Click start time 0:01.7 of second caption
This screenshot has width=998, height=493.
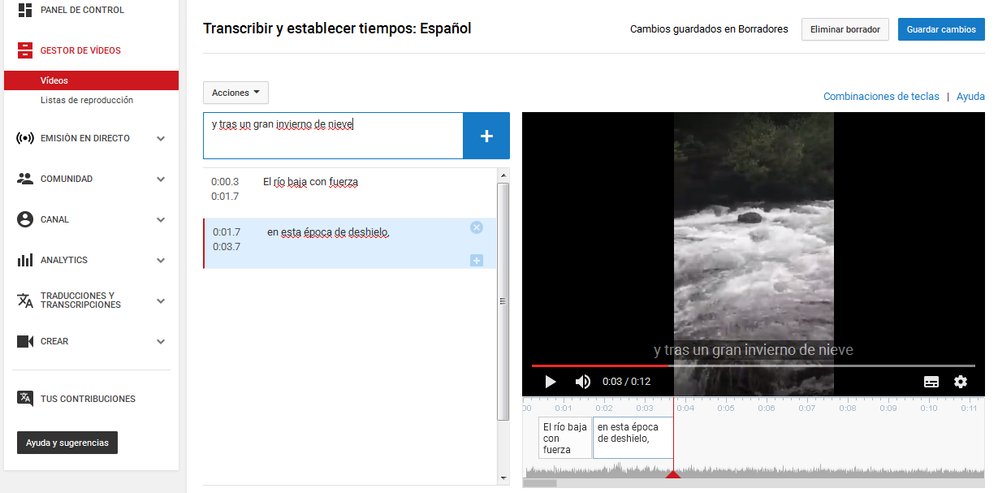click(x=227, y=232)
